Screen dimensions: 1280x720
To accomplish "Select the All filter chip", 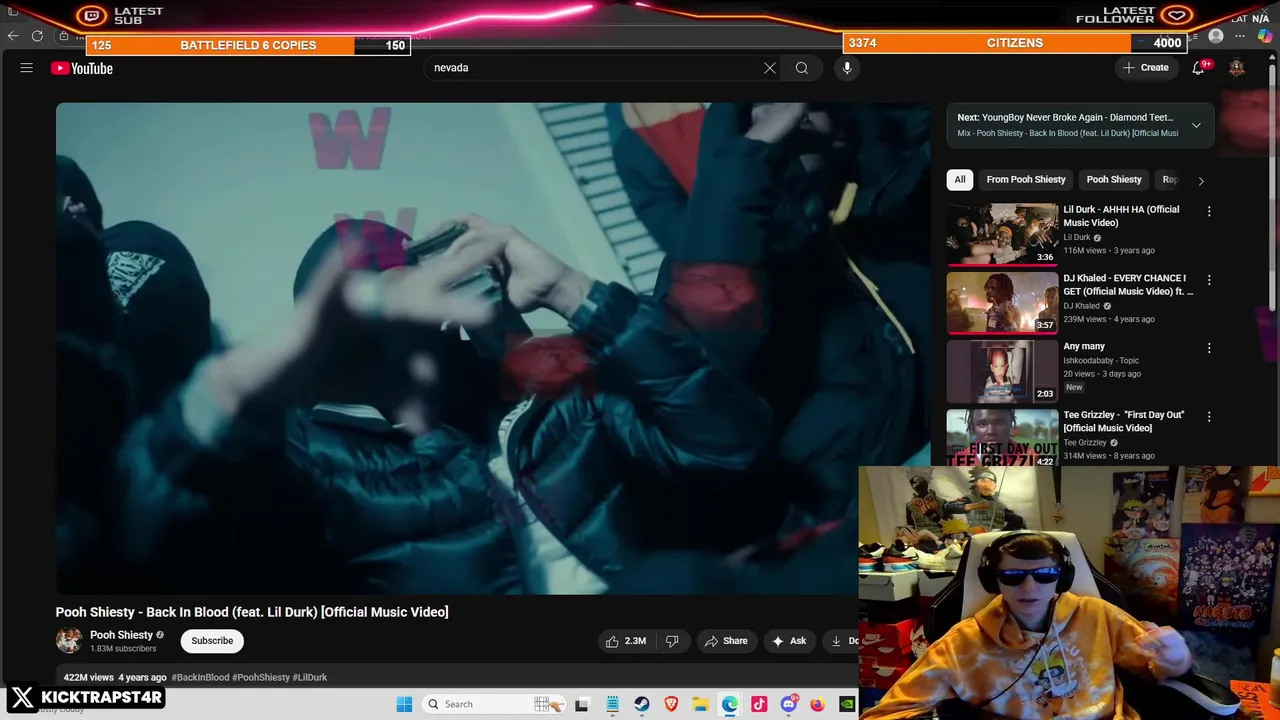I will [960, 179].
